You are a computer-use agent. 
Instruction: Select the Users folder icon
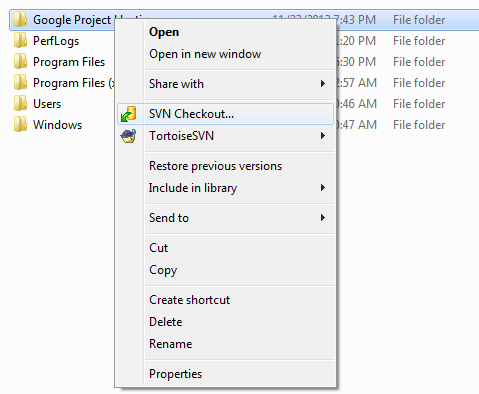(20, 104)
